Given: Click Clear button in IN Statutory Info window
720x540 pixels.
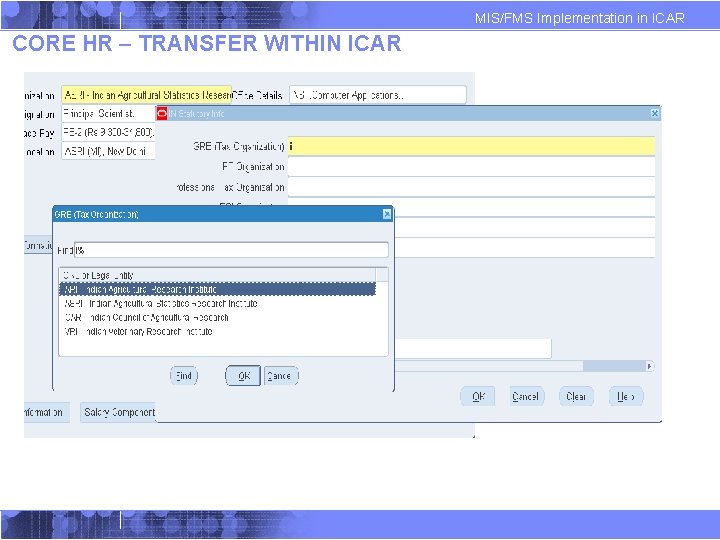Looking at the screenshot, I should point(576,396).
